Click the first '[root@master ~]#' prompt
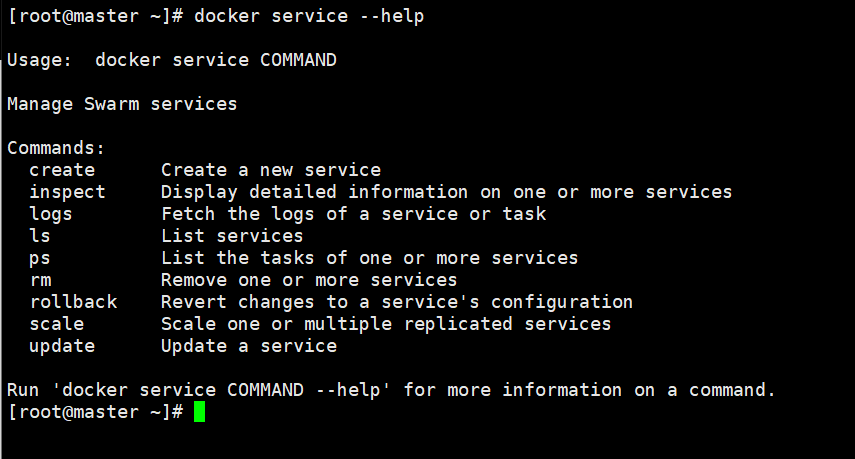 (x=95, y=16)
